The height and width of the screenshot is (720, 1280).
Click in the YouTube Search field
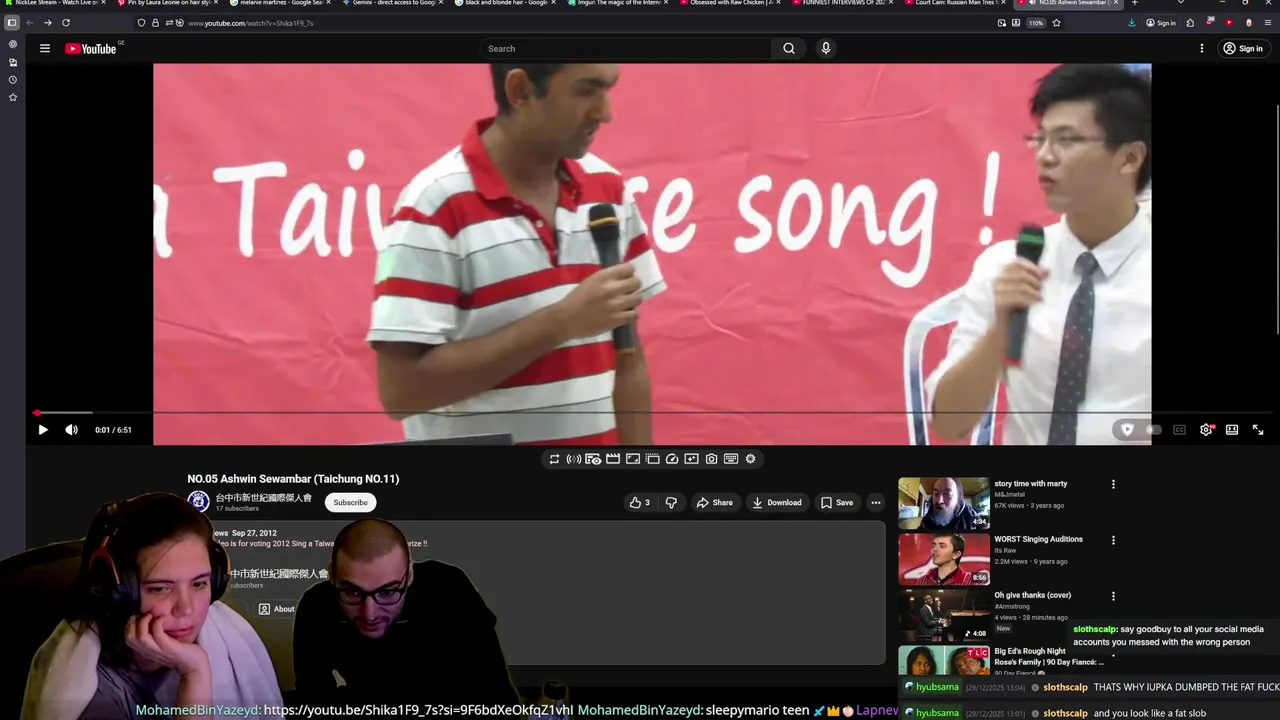pos(626,48)
